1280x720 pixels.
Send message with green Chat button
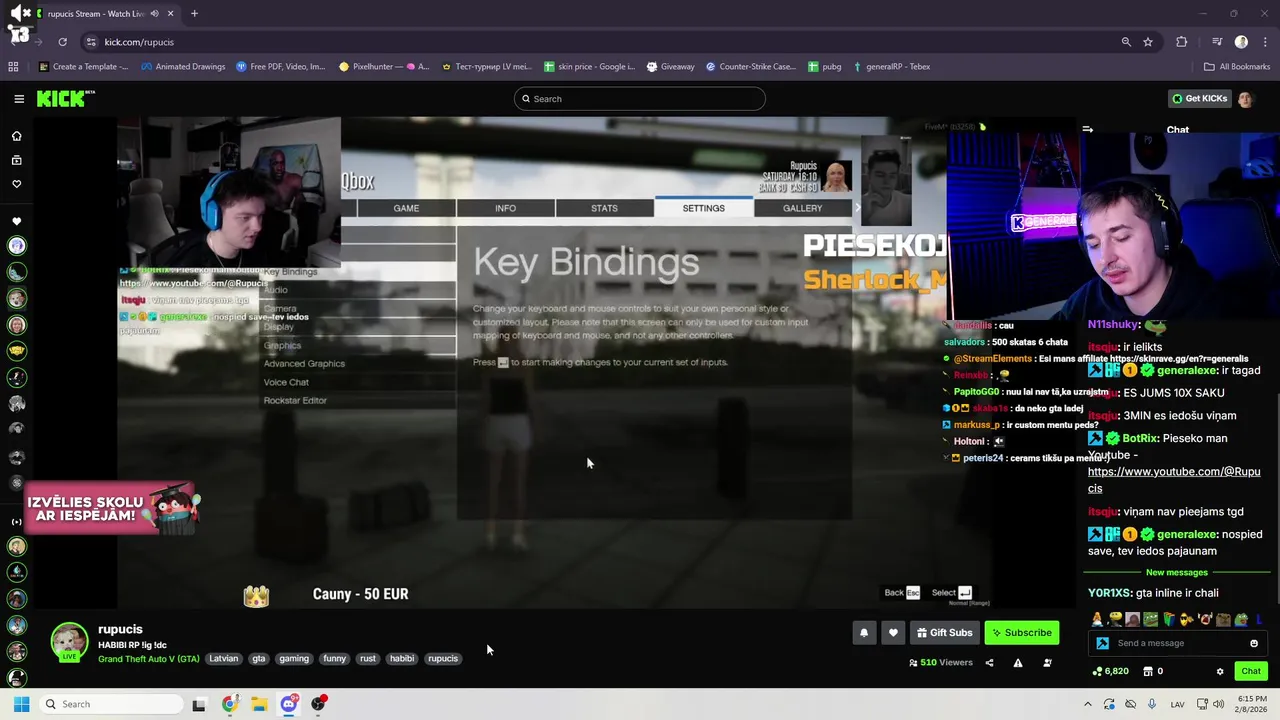(x=1251, y=671)
